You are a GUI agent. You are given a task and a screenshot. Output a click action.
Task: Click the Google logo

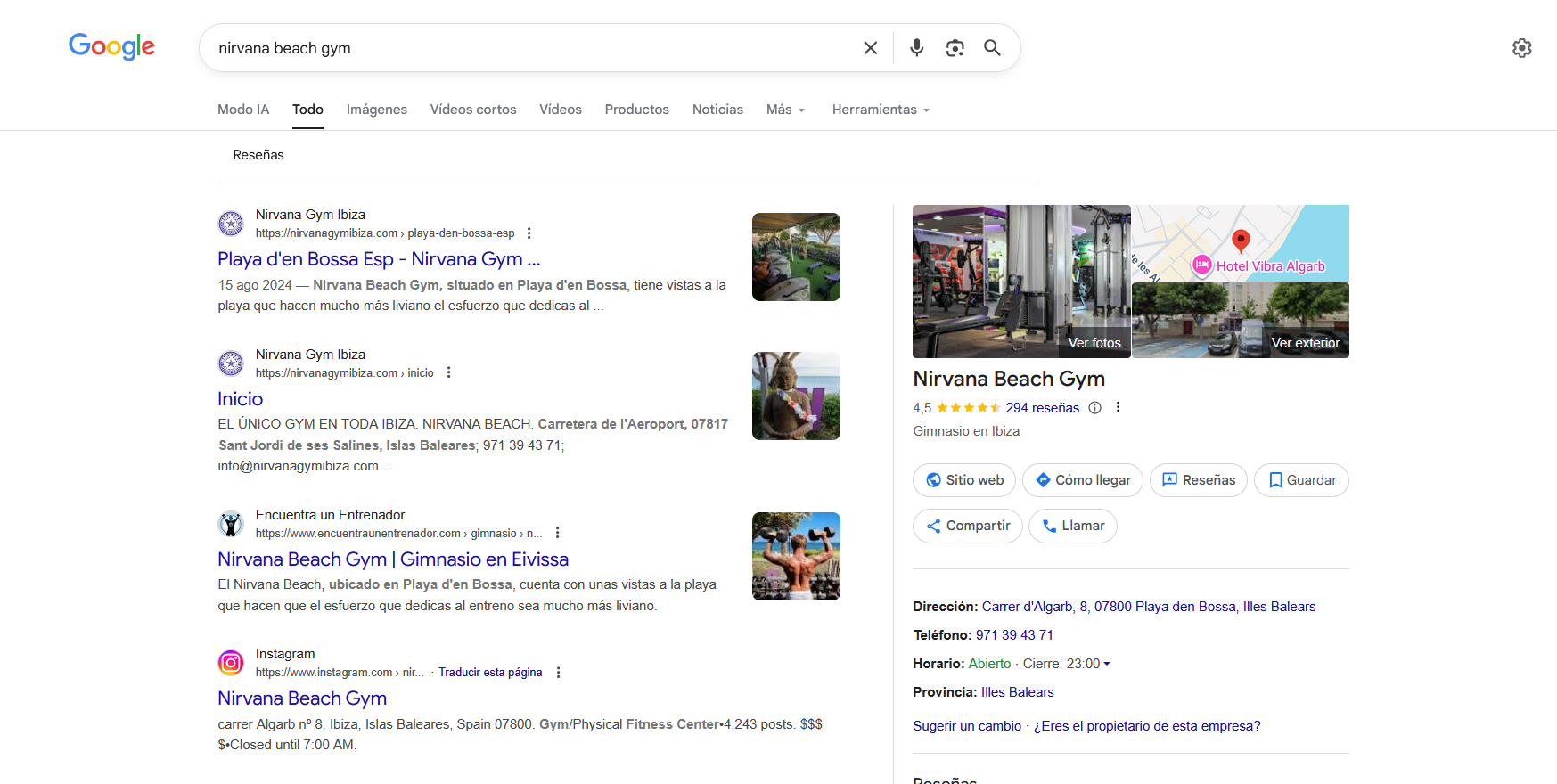click(111, 46)
